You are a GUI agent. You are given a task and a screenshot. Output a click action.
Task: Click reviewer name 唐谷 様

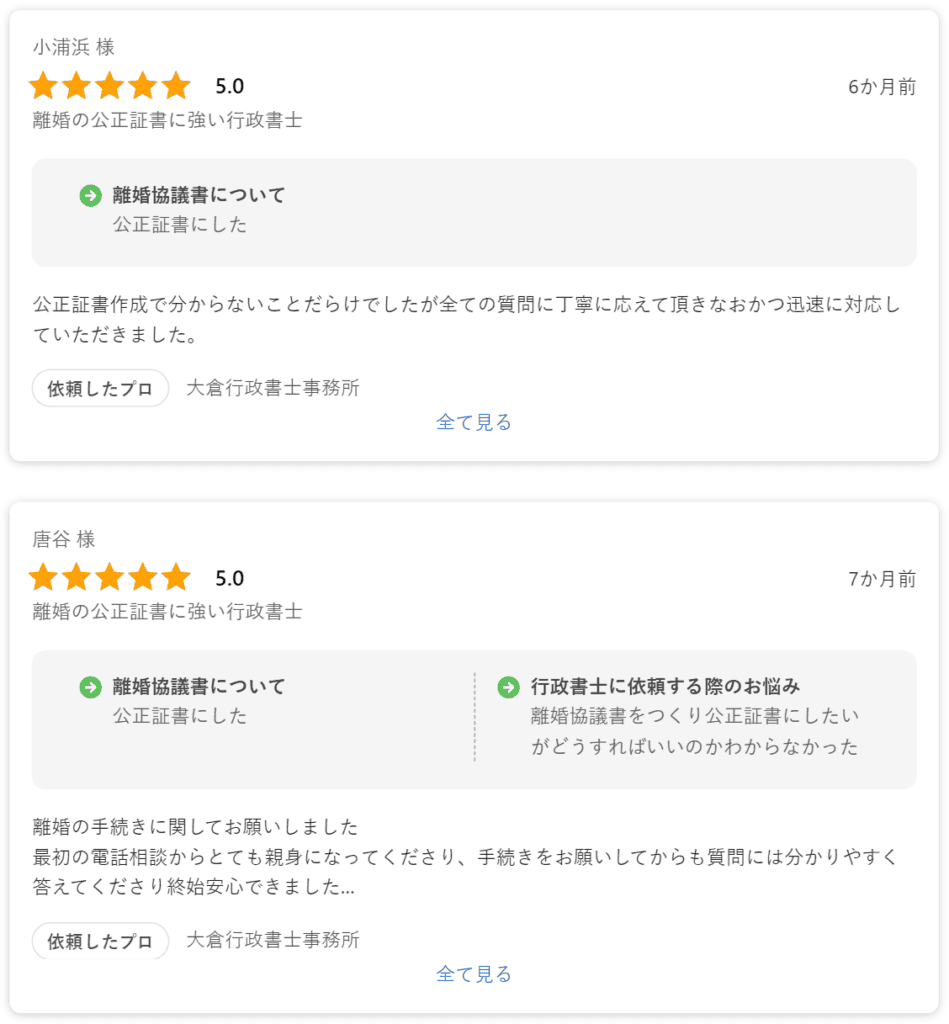pyautogui.click(x=64, y=540)
